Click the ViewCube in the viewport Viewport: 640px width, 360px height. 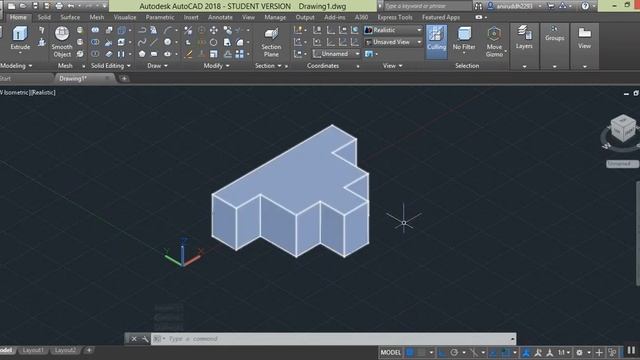click(623, 129)
